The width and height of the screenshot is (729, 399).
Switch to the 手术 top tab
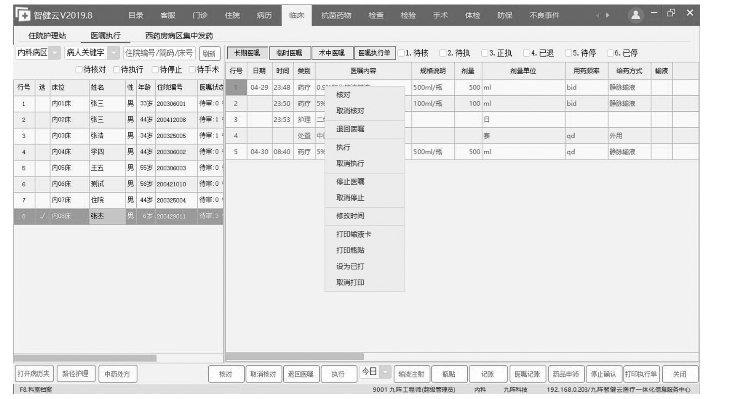coord(440,15)
